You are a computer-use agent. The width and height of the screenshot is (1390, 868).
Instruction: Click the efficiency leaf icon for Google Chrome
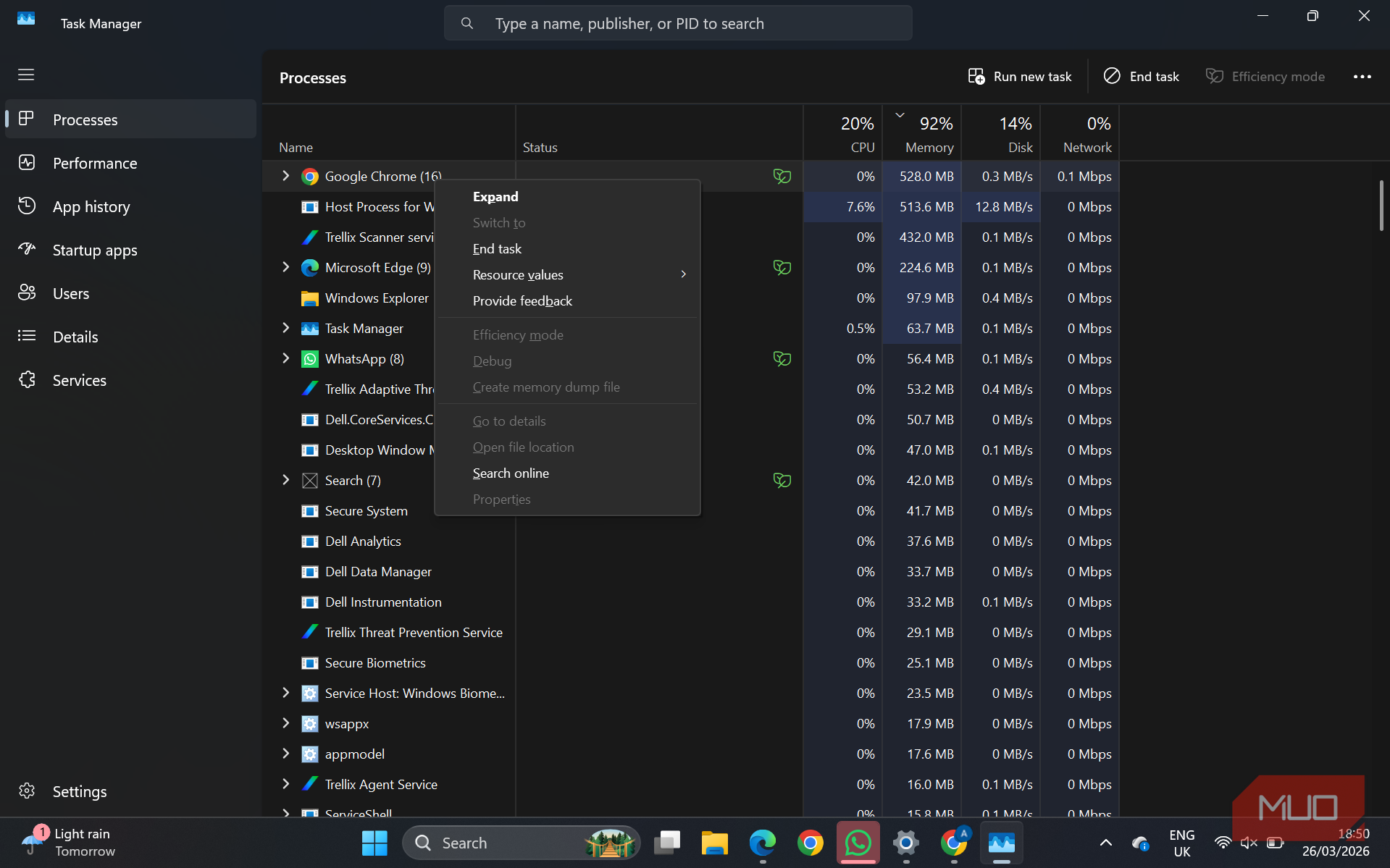coord(782,176)
